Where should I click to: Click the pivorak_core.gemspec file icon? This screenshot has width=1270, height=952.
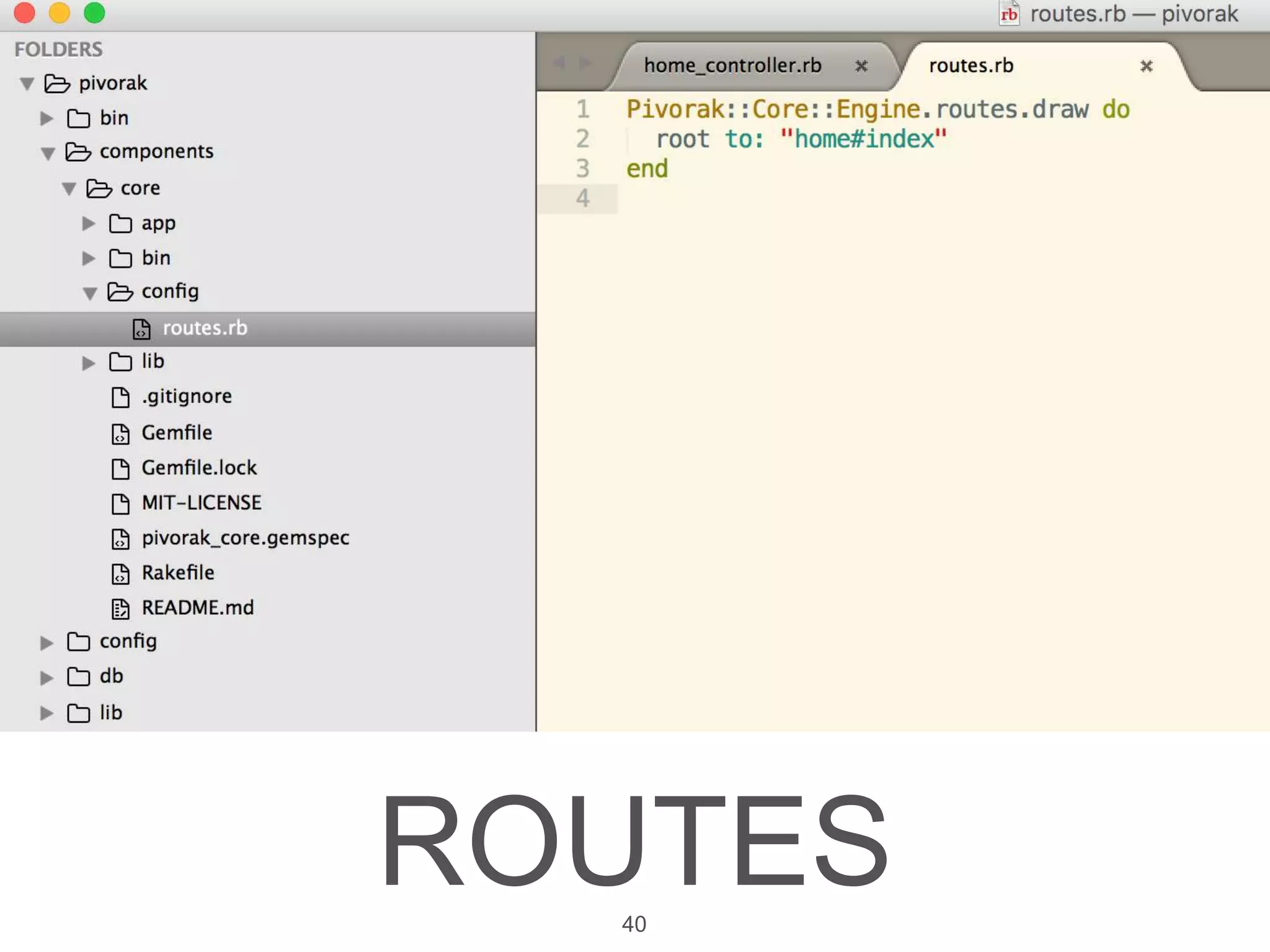(120, 539)
